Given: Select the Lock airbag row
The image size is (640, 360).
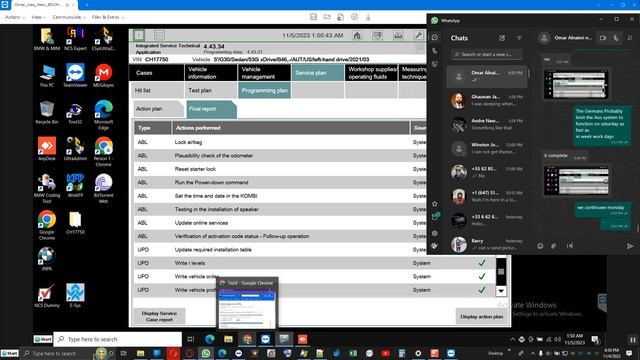Looking at the screenshot, I should pyautogui.click(x=314, y=142).
